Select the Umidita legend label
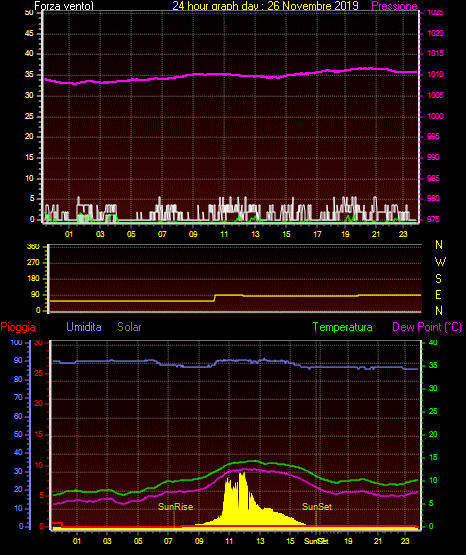 click(x=84, y=327)
